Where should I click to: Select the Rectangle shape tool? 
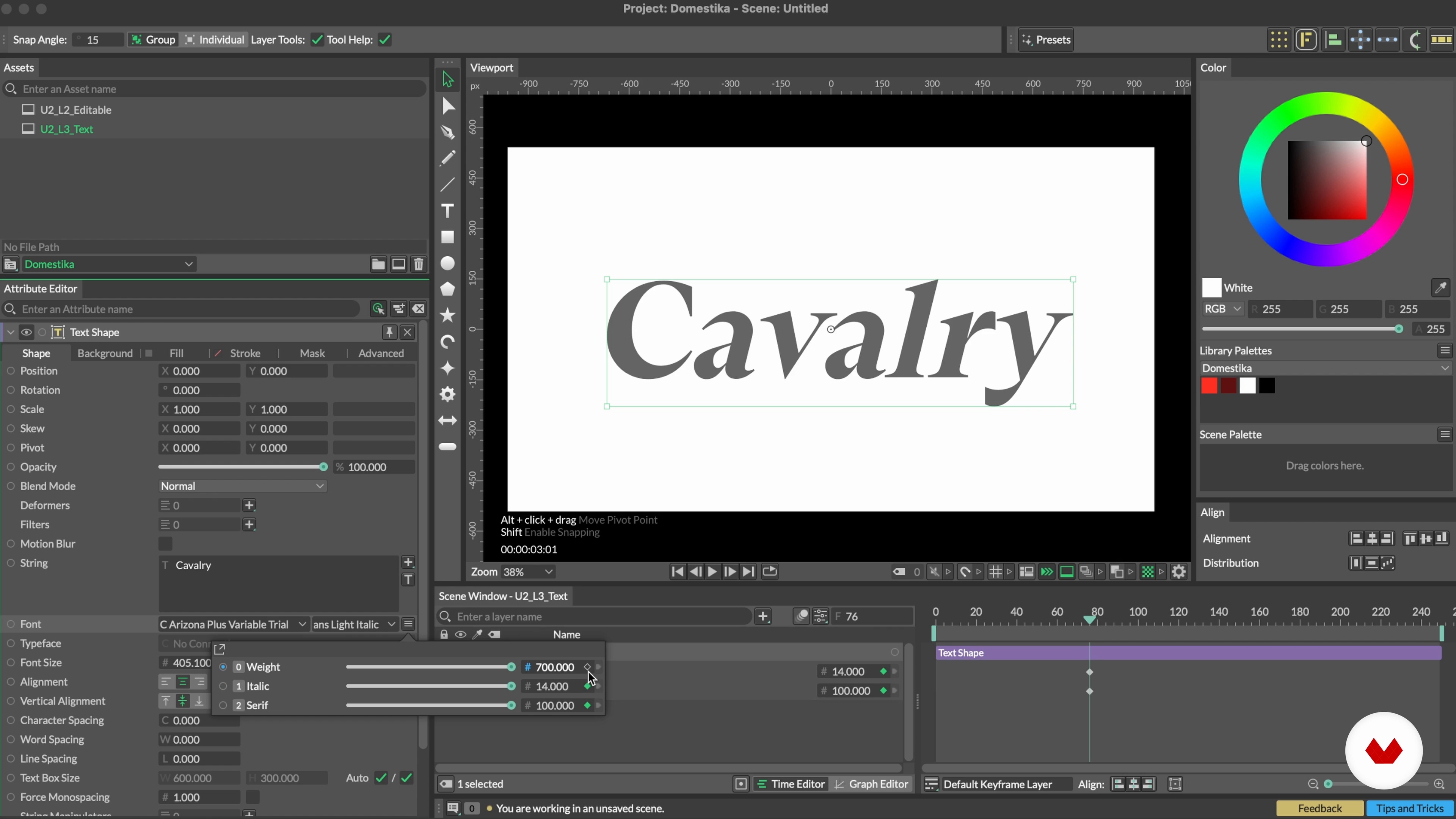tap(448, 237)
